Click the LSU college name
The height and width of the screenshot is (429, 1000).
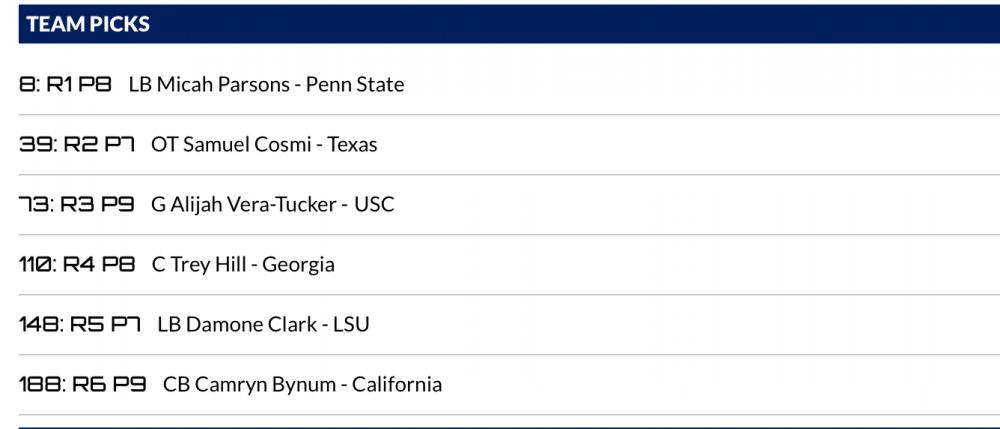(x=351, y=325)
